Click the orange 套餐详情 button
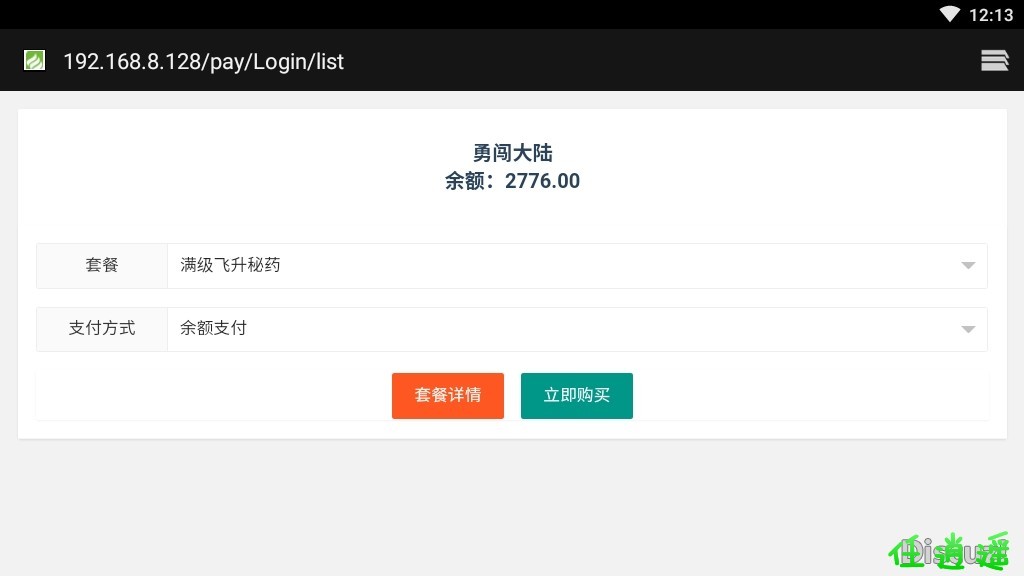This screenshot has width=1024, height=576. [x=448, y=396]
